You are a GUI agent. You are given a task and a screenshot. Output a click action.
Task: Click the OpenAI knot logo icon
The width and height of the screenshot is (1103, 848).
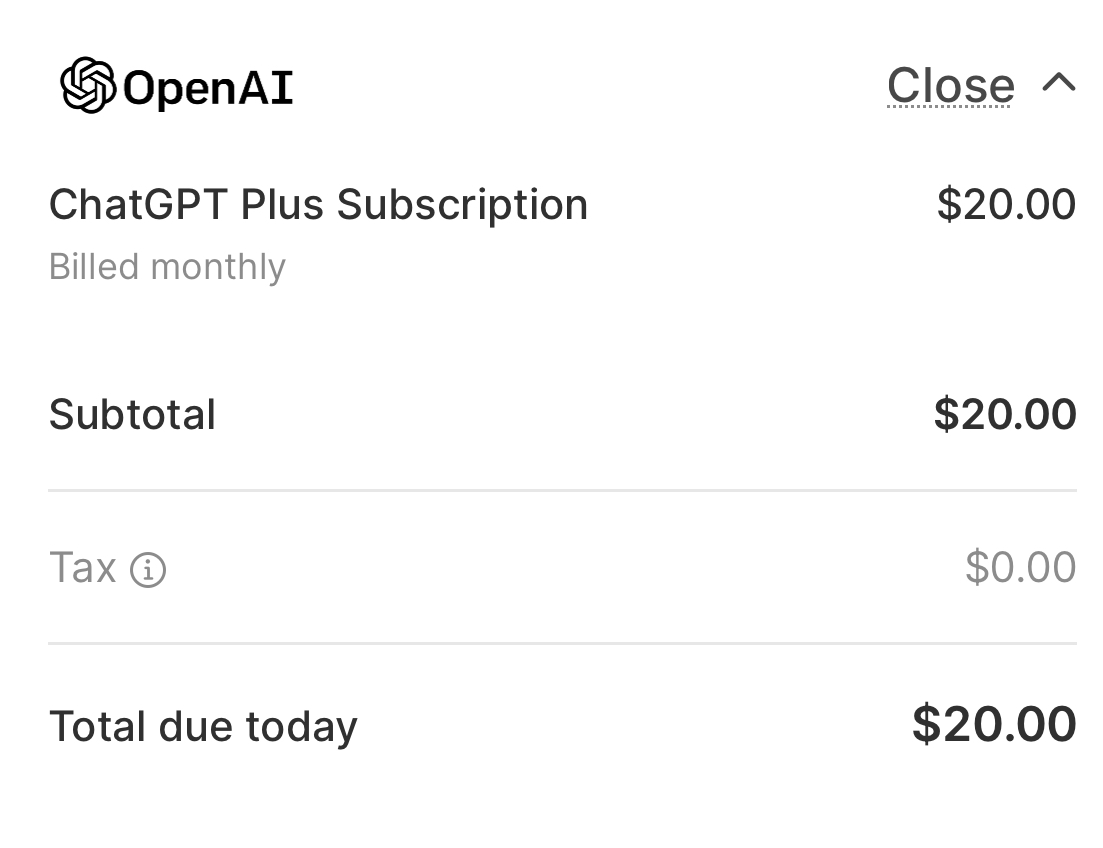point(88,86)
